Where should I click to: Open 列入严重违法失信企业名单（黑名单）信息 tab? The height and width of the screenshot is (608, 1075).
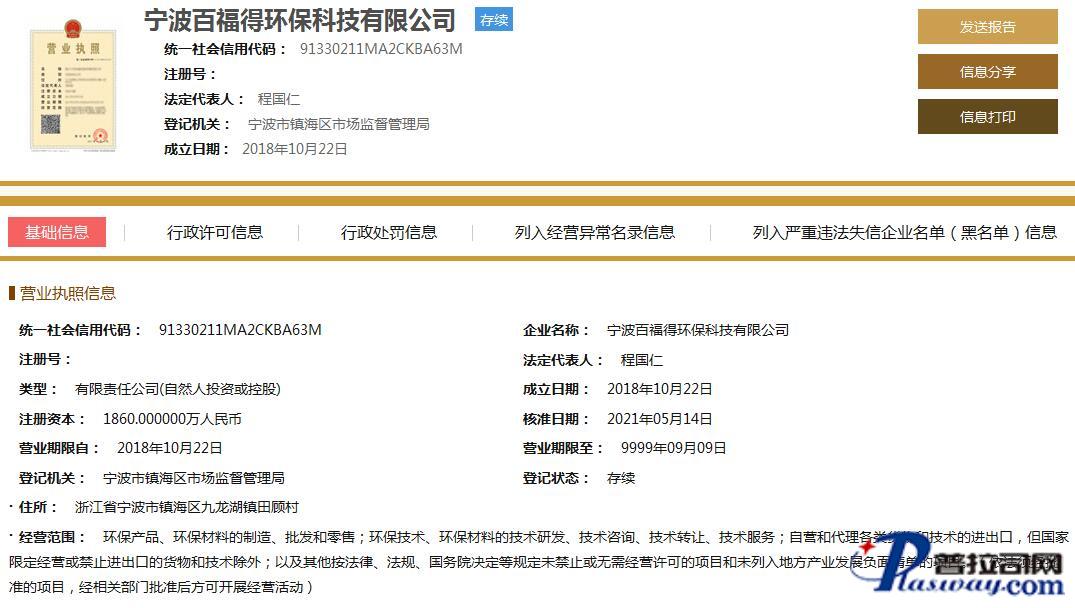click(904, 232)
